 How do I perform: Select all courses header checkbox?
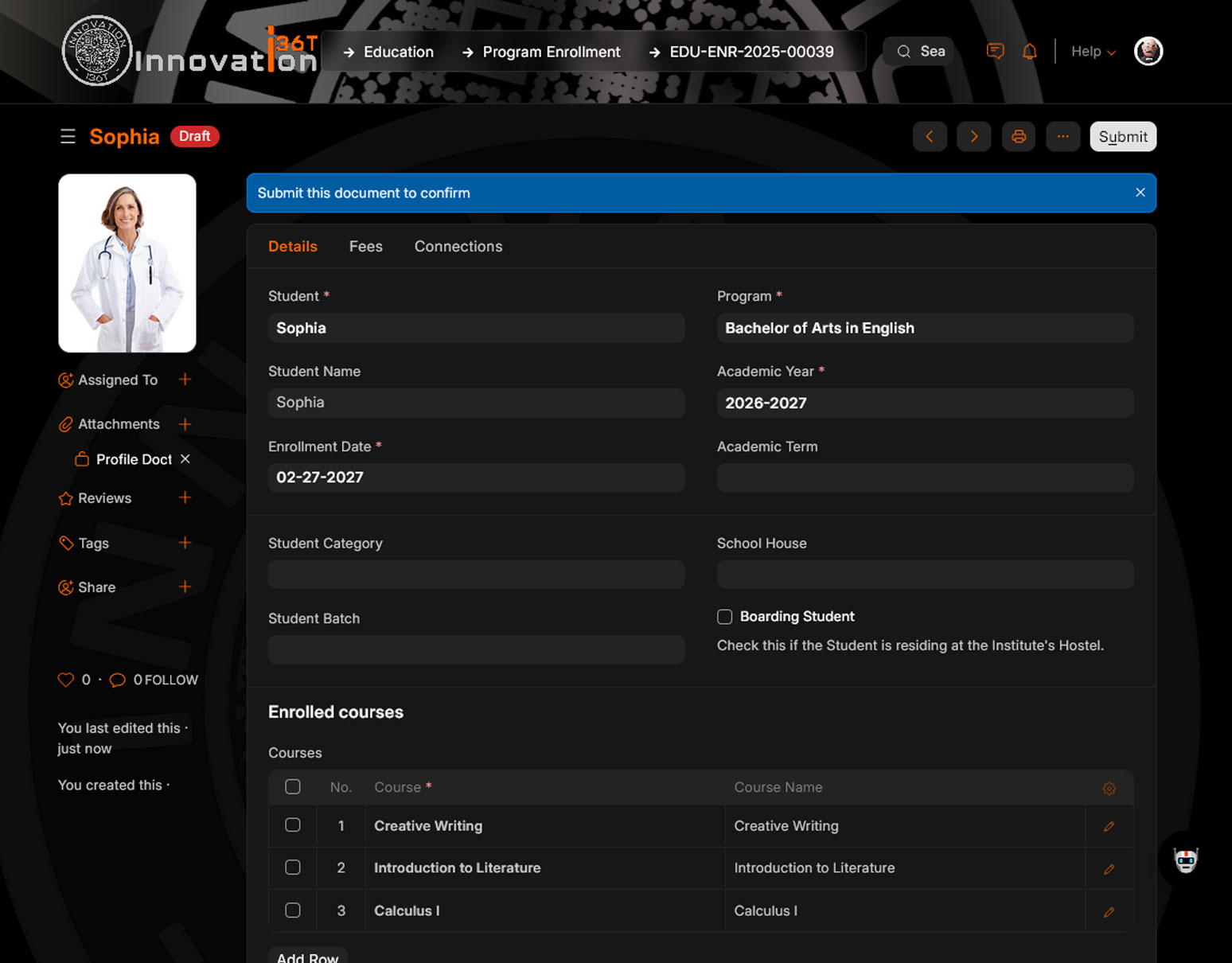293,787
